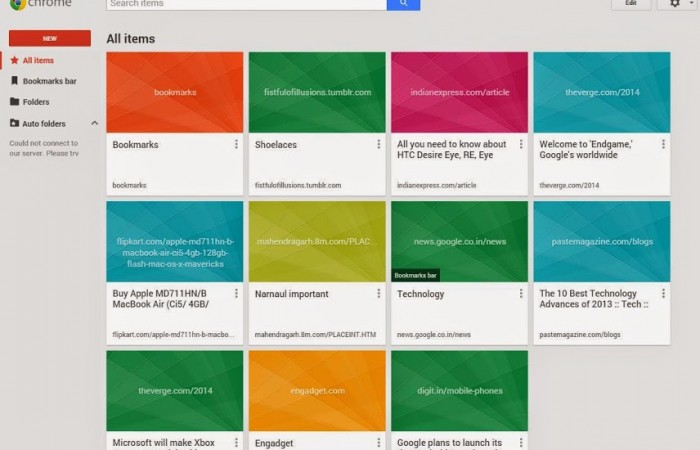700x450 pixels.
Task: Open three-dot menu on Bookmarks card
Action: (x=236, y=144)
